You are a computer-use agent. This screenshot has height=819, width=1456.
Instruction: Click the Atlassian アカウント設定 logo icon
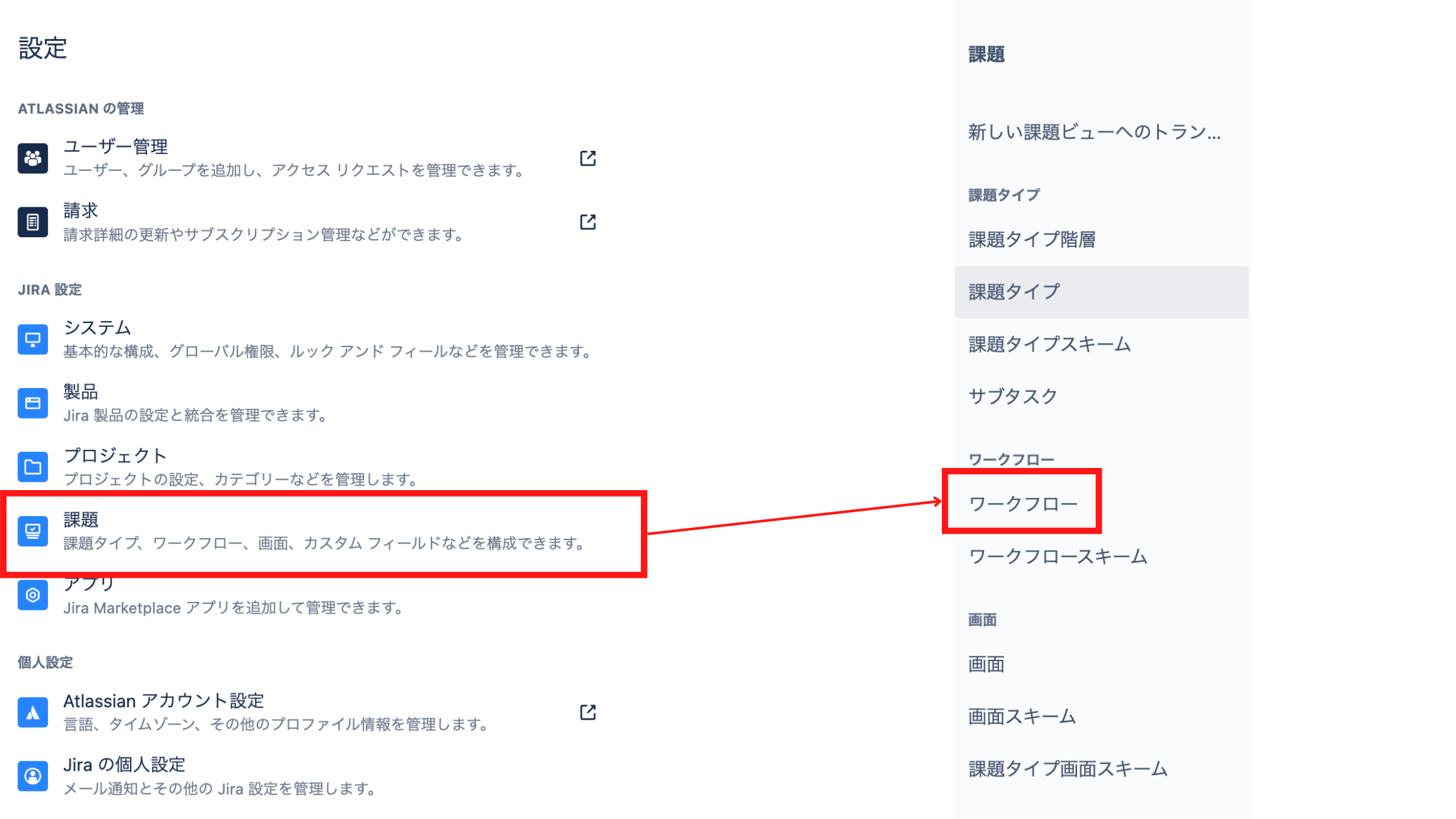point(32,712)
